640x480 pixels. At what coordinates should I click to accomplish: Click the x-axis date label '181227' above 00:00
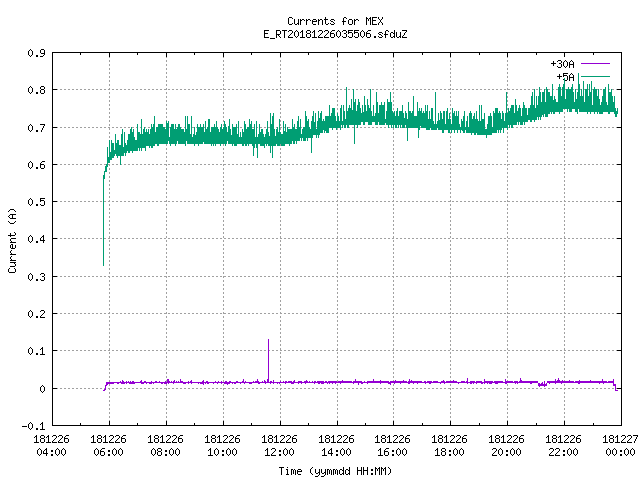tap(620, 439)
